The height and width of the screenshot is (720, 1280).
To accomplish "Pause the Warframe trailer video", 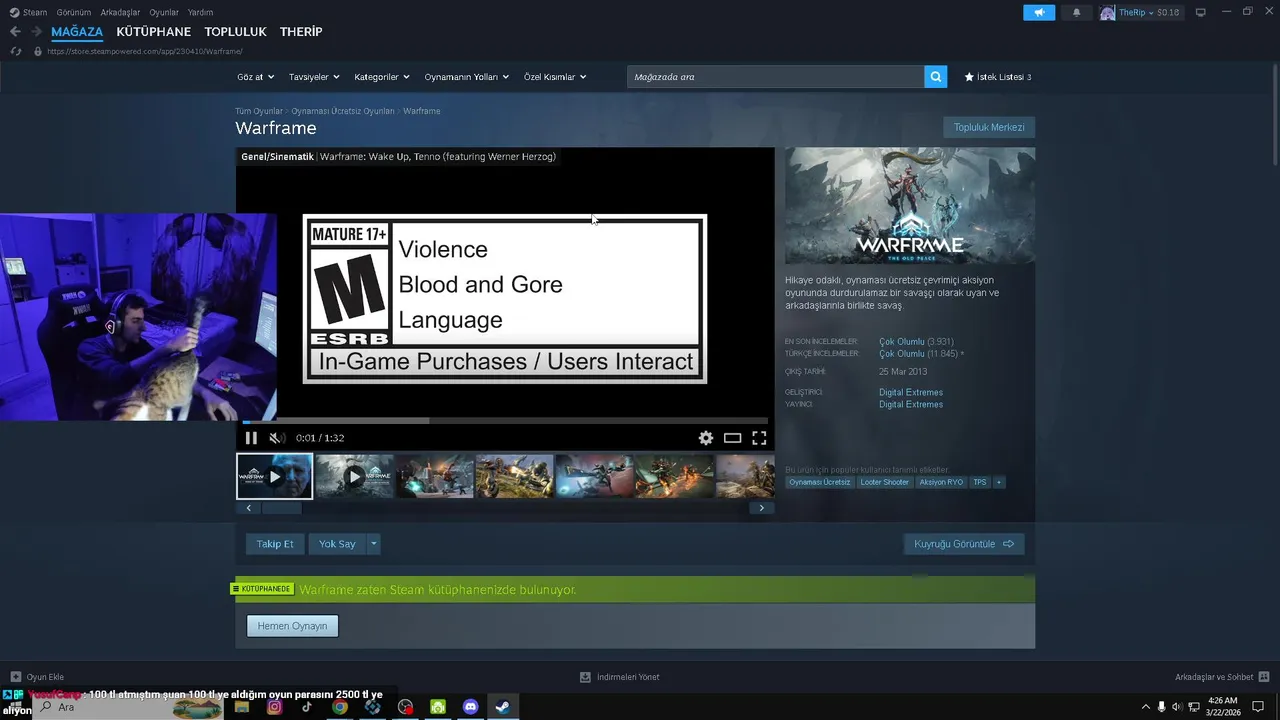I will (251, 438).
